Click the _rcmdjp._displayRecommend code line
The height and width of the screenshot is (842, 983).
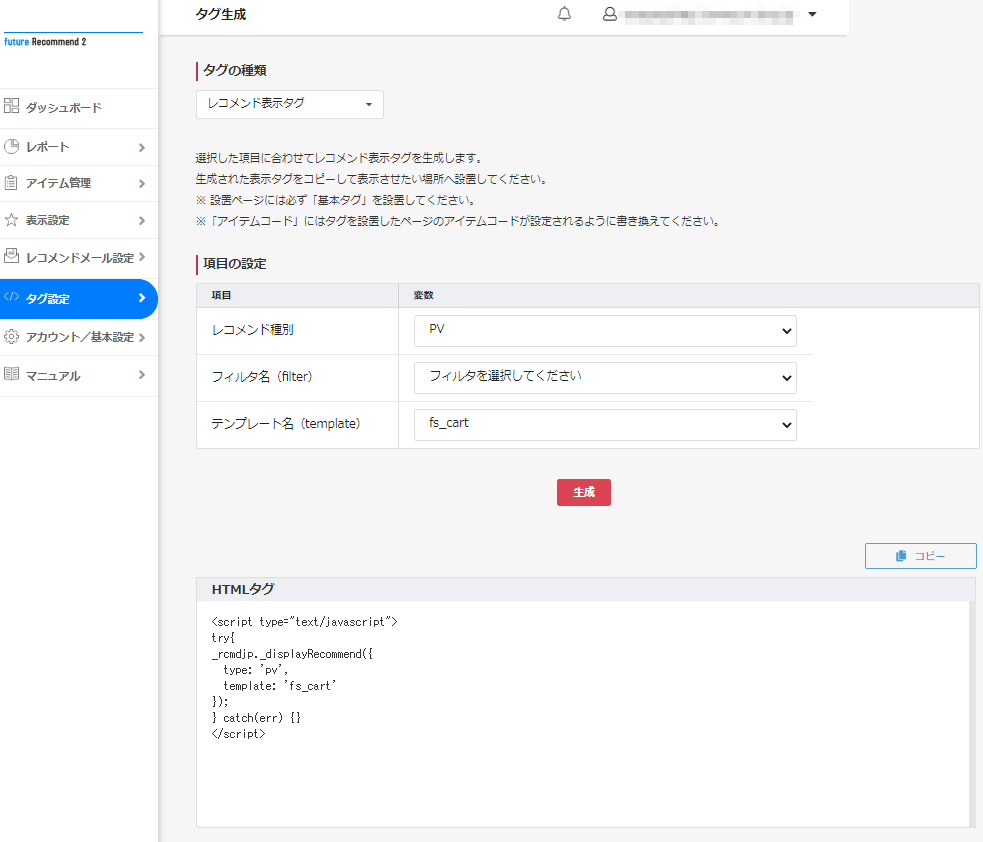coord(292,654)
